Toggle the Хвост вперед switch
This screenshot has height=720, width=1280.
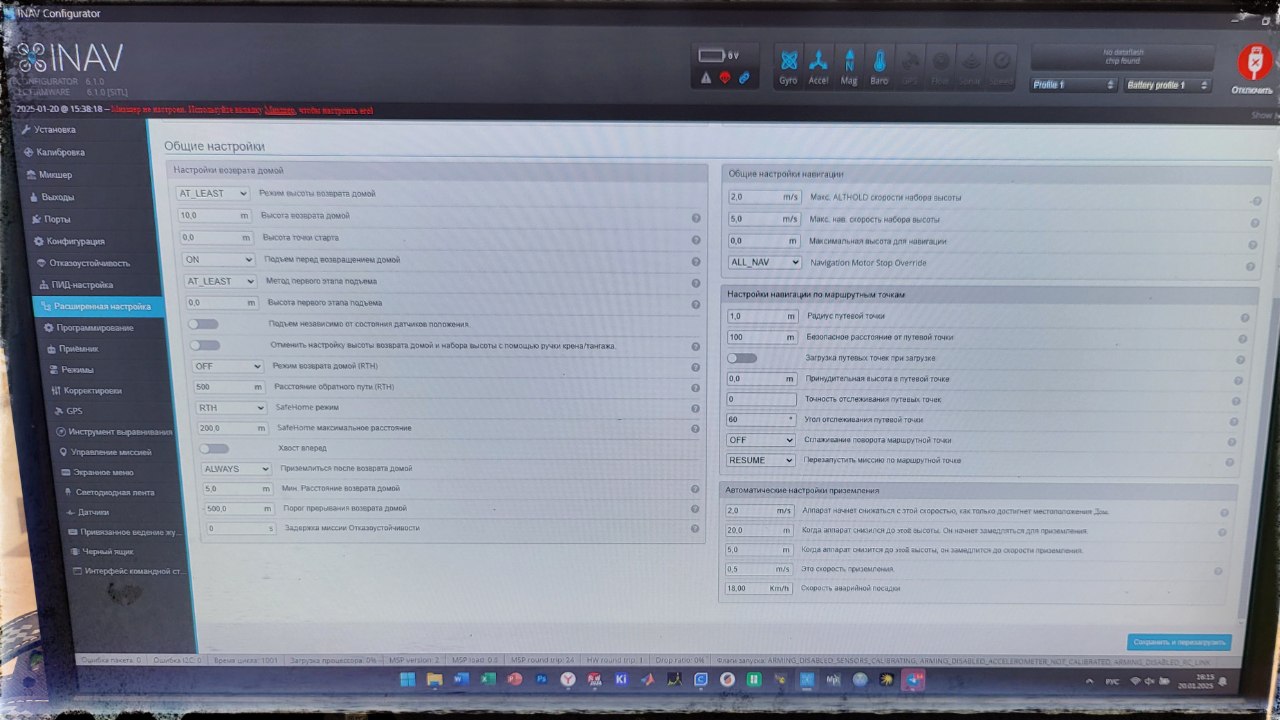(x=214, y=449)
